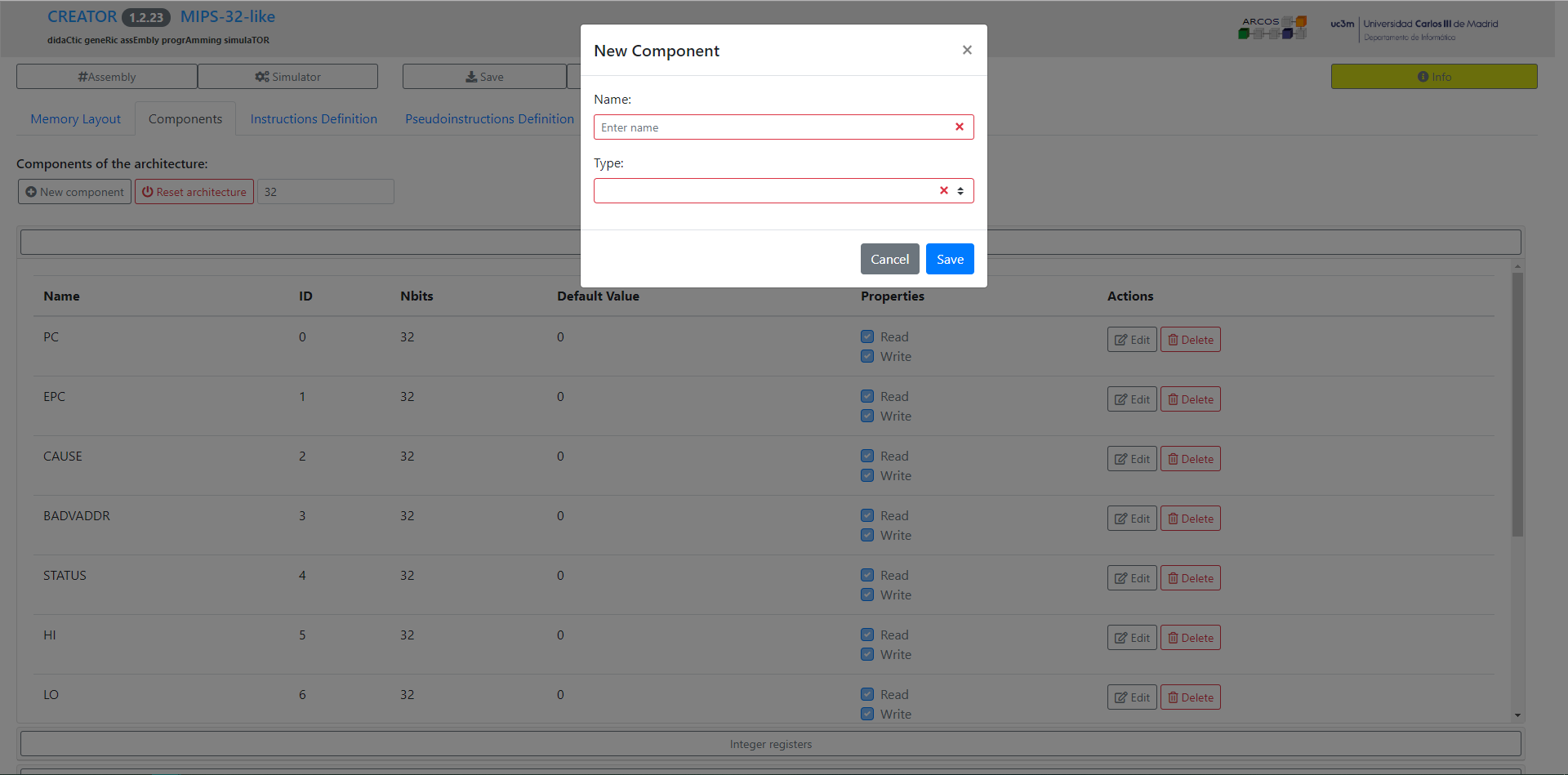1568x775 pixels.
Task: Click the trash icon for BADVADDR register
Action: 1173,519
